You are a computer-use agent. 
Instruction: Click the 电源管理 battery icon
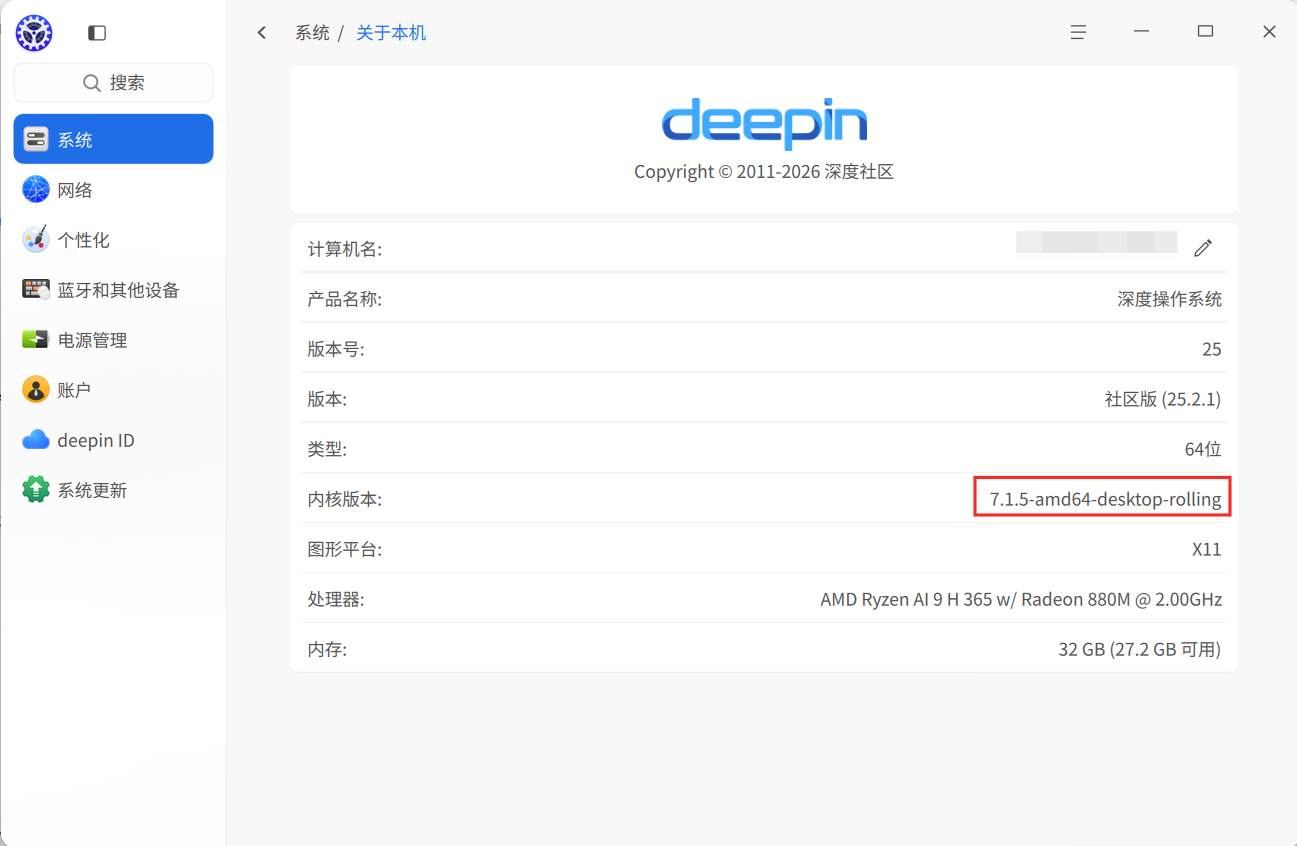click(36, 339)
